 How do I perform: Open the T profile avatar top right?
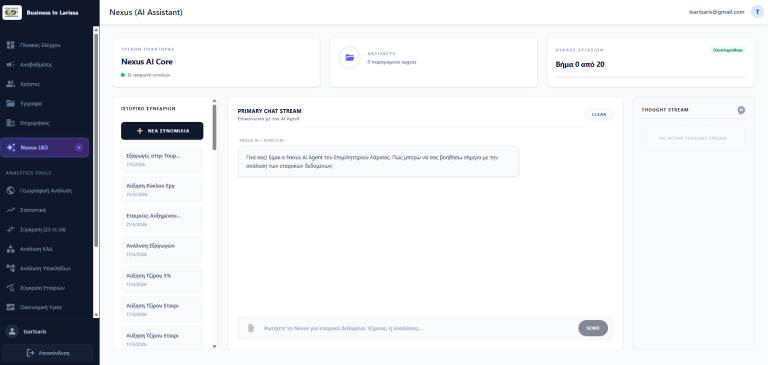757,12
